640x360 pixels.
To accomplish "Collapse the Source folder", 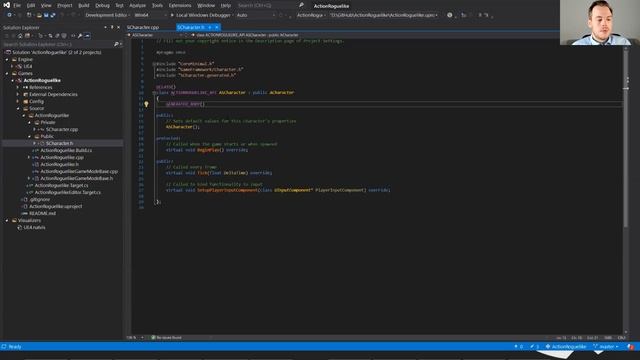I will click(x=18, y=109).
